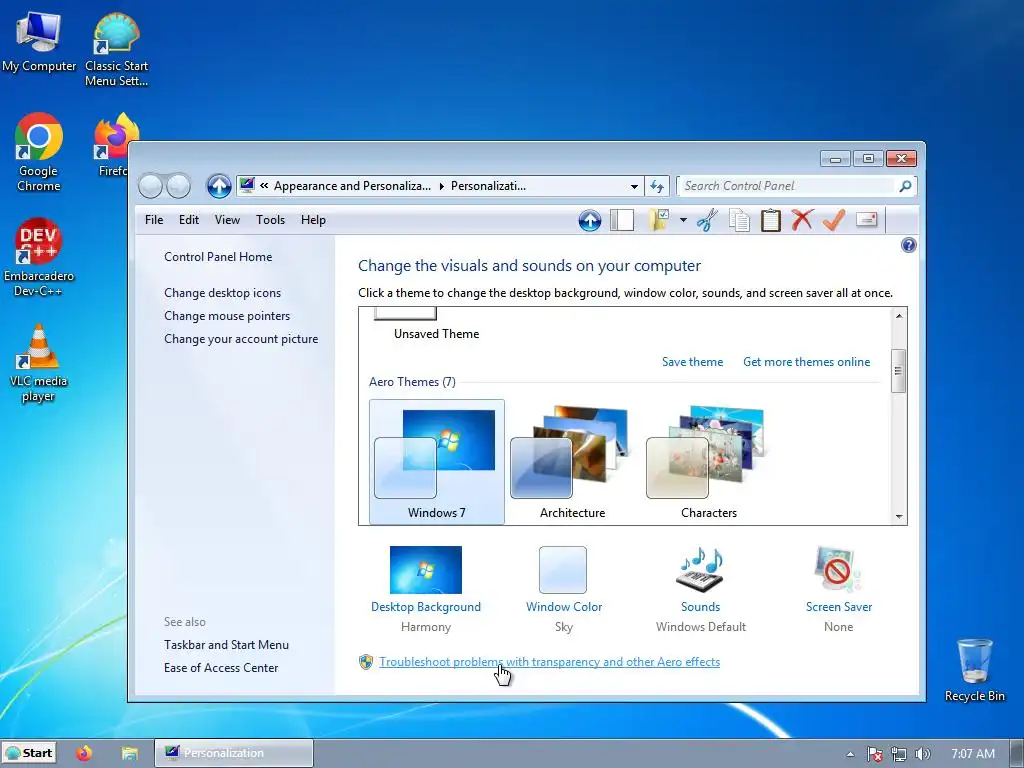Open the Edit menu
The image size is (1024, 768).
pyautogui.click(x=189, y=220)
